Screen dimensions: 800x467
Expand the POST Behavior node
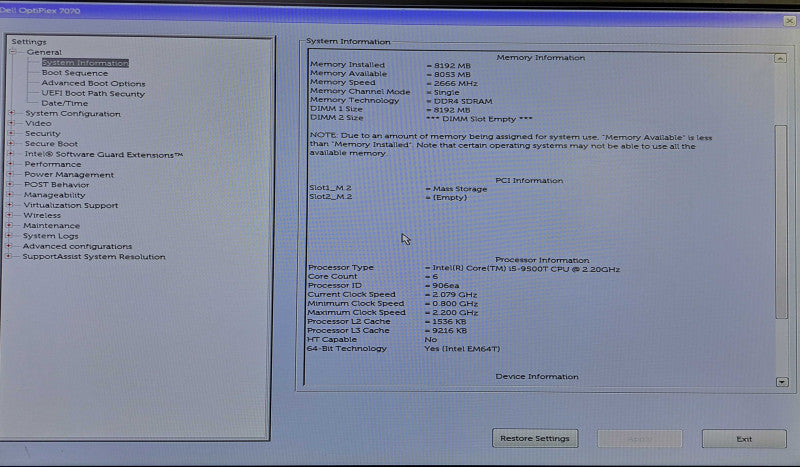click(10, 184)
